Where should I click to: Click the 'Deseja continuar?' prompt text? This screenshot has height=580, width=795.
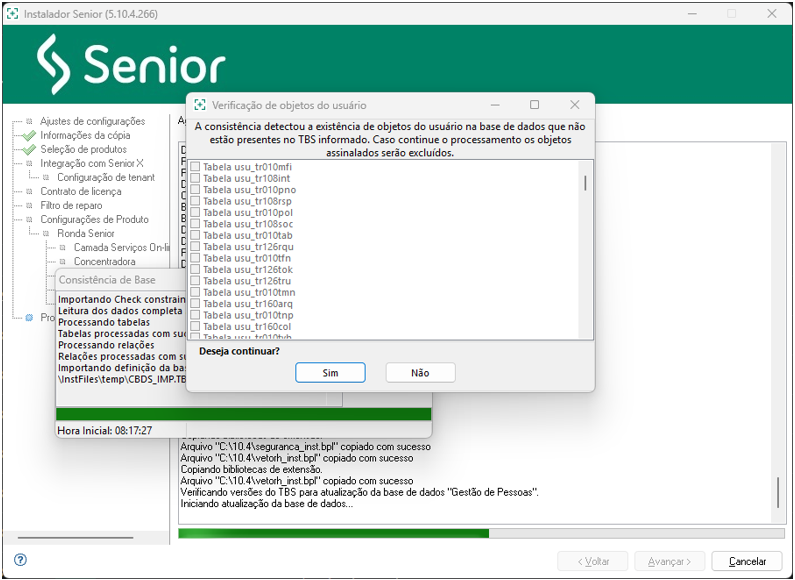coord(239,351)
